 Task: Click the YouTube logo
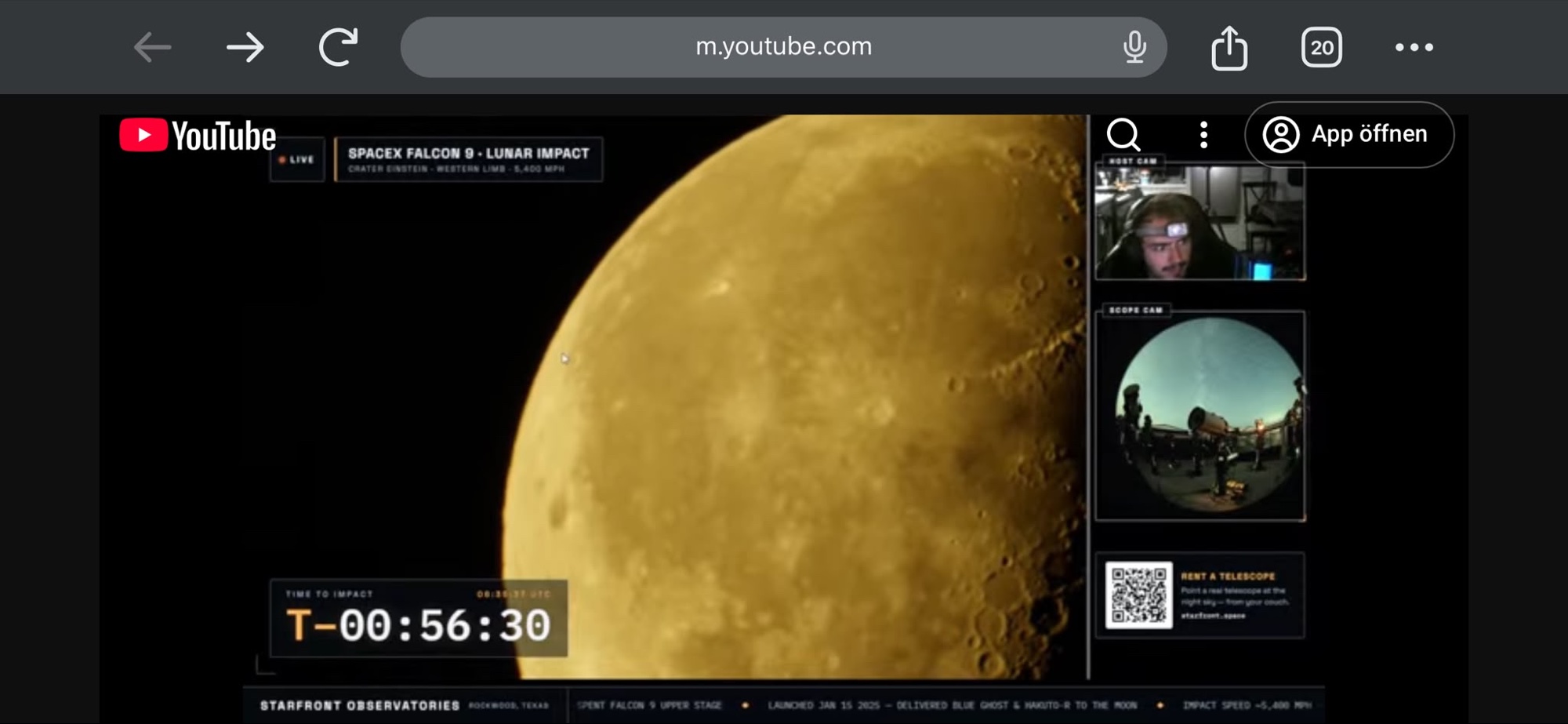click(x=198, y=136)
